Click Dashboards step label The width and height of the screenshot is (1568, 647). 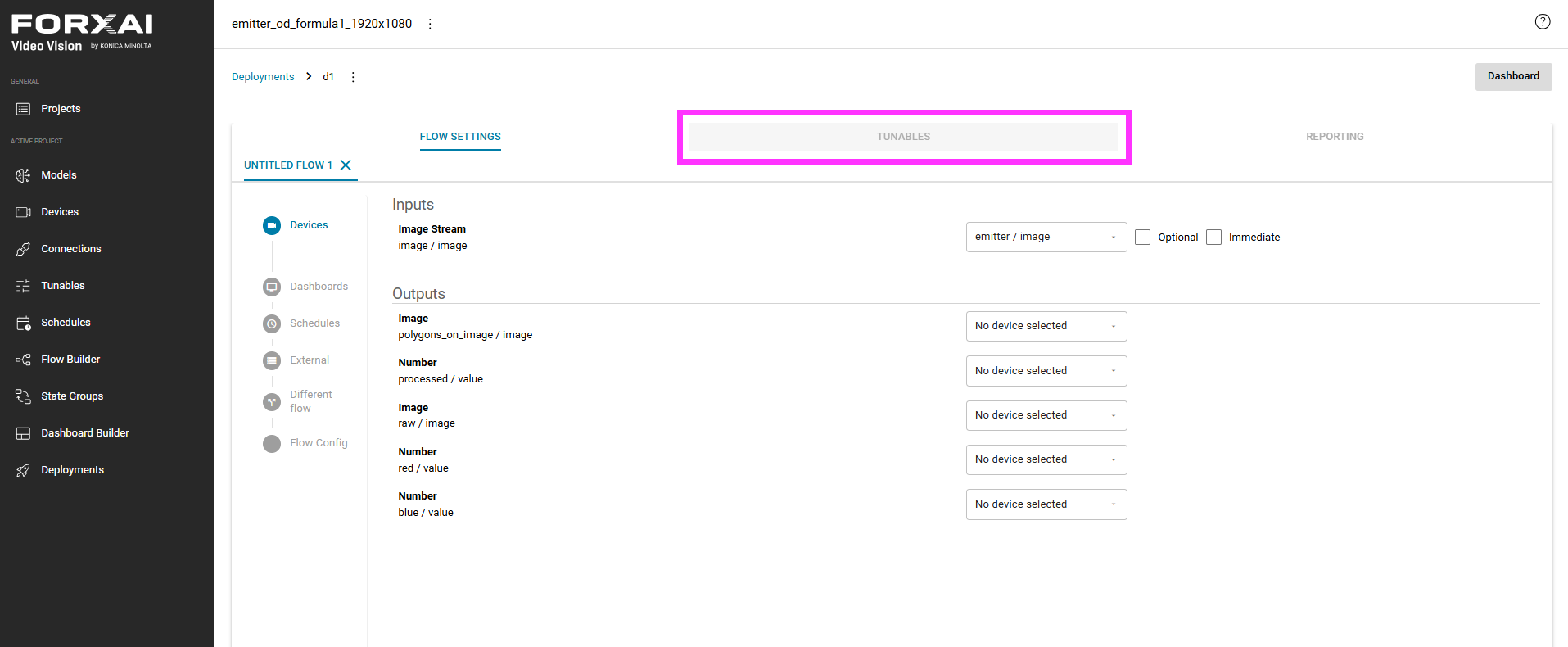[x=319, y=287]
